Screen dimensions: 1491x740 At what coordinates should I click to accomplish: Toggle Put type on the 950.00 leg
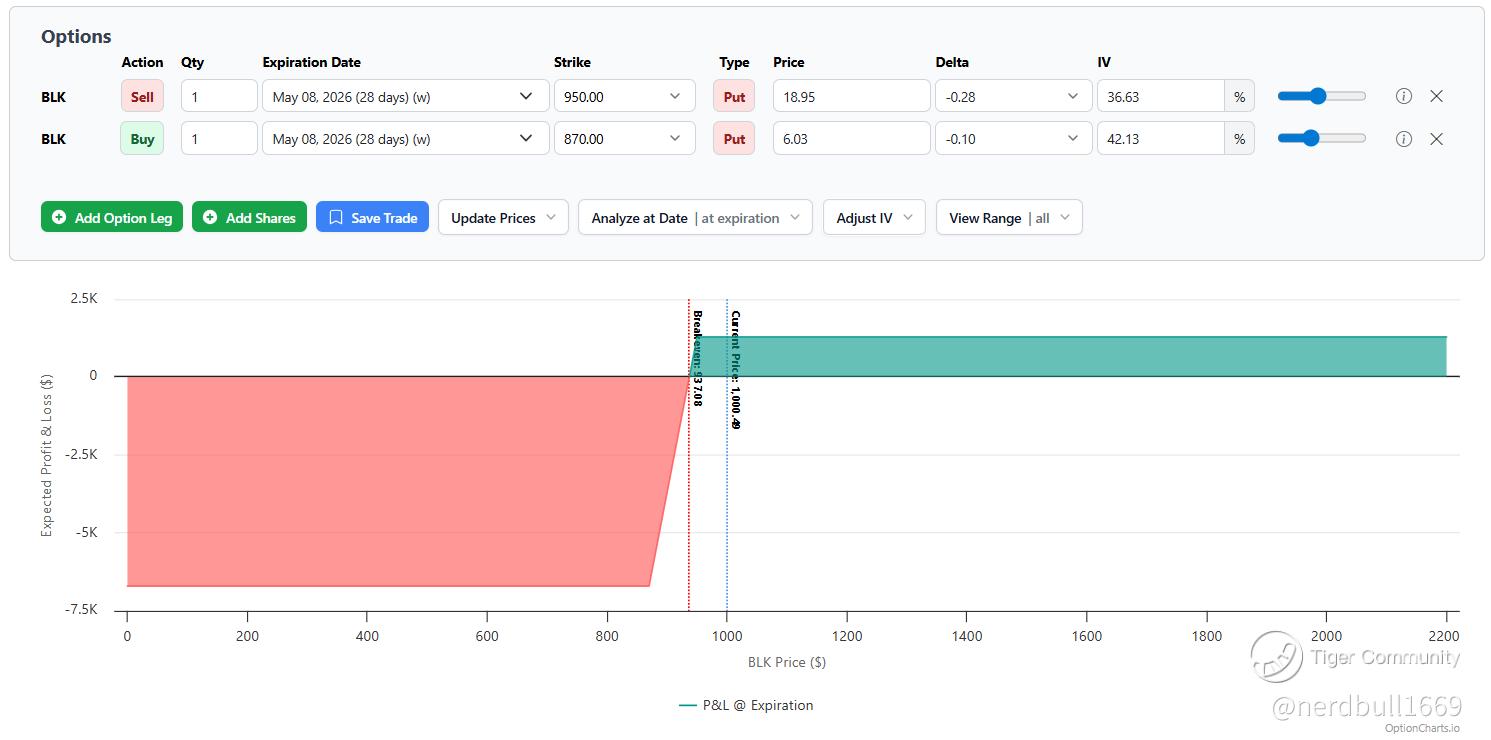click(x=734, y=97)
